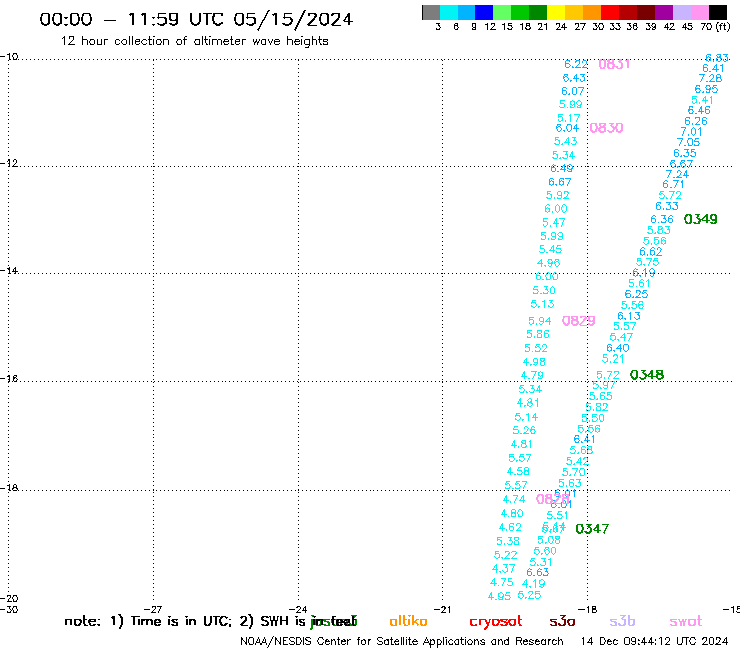Click the wave height value 5.86
Viewport: 740px width, 650px height.
538,334
